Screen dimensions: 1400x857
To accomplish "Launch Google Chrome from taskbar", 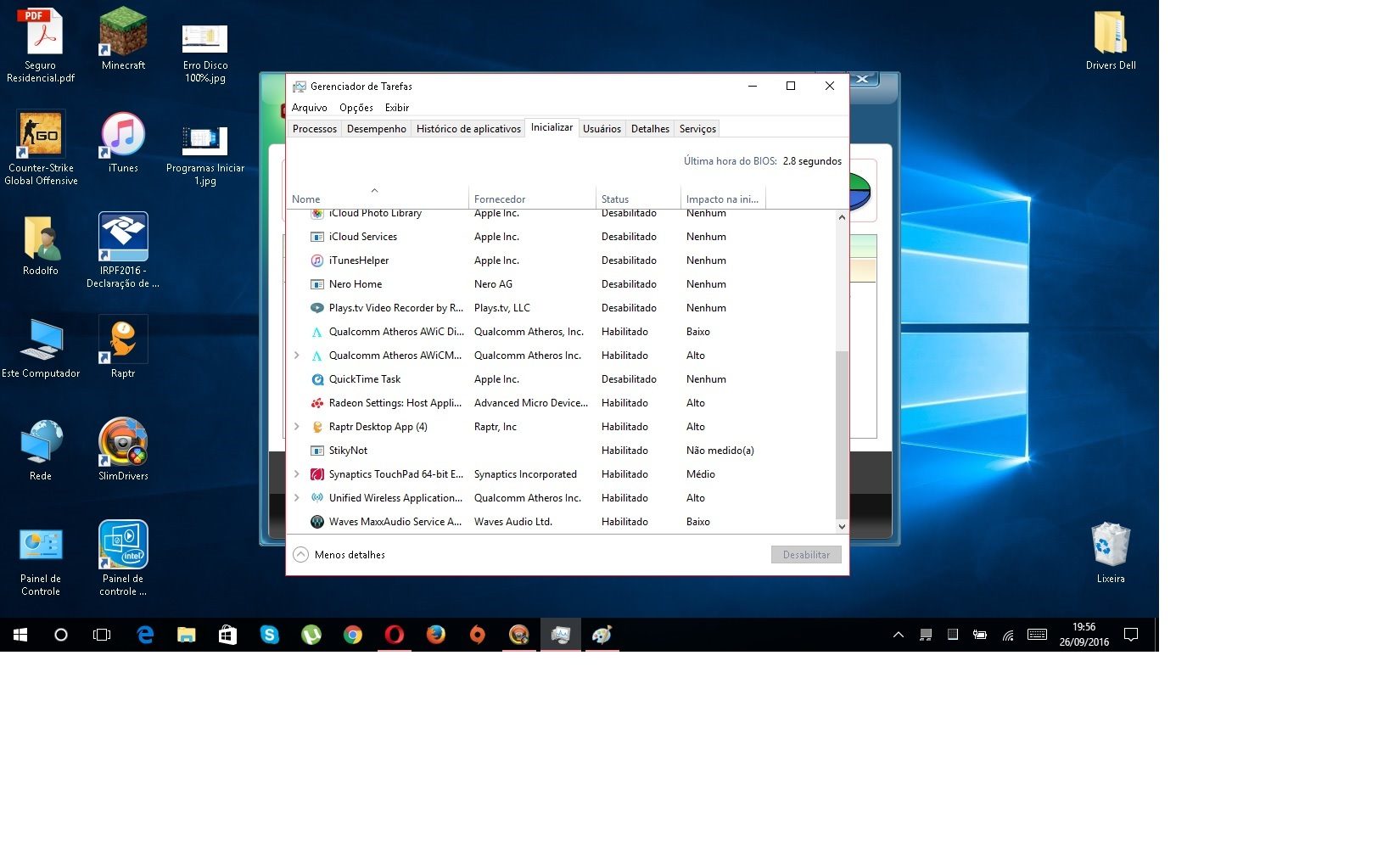I will point(353,635).
